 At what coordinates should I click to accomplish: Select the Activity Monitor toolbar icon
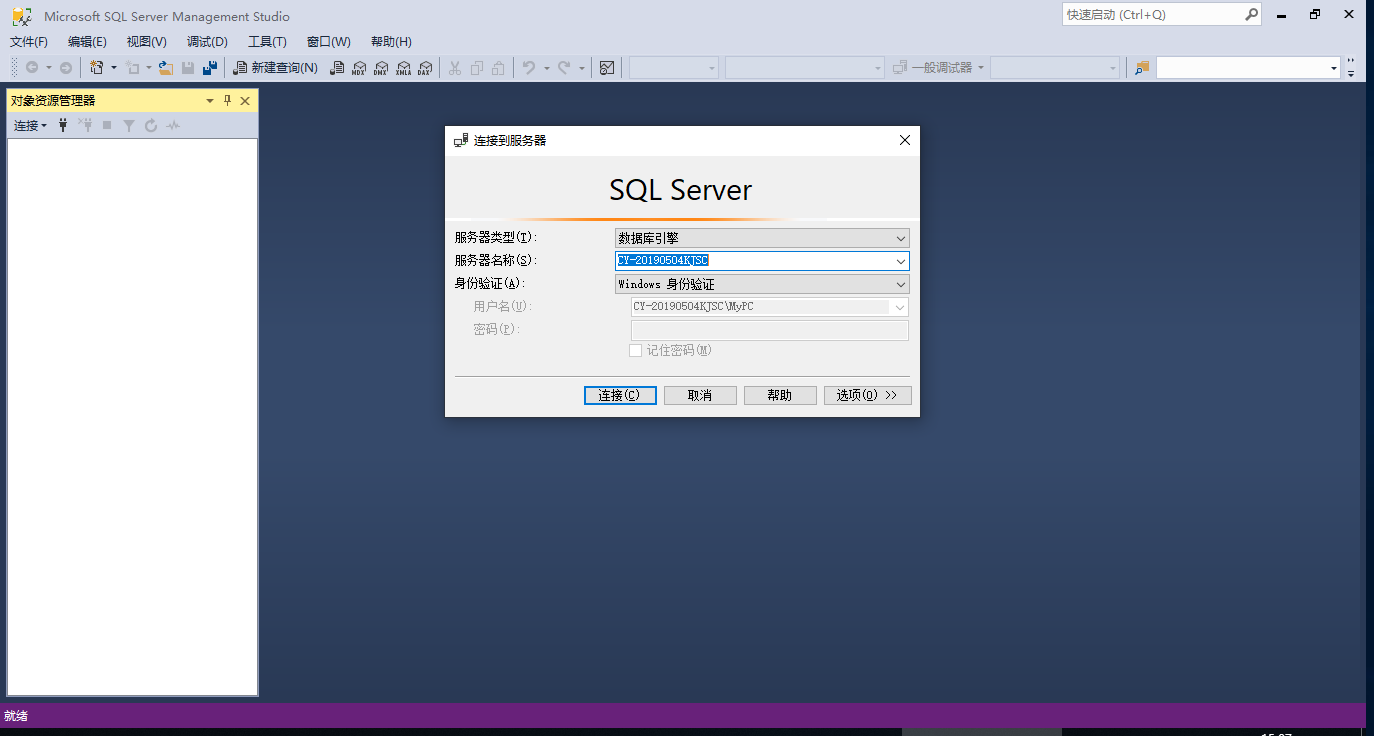tap(607, 67)
